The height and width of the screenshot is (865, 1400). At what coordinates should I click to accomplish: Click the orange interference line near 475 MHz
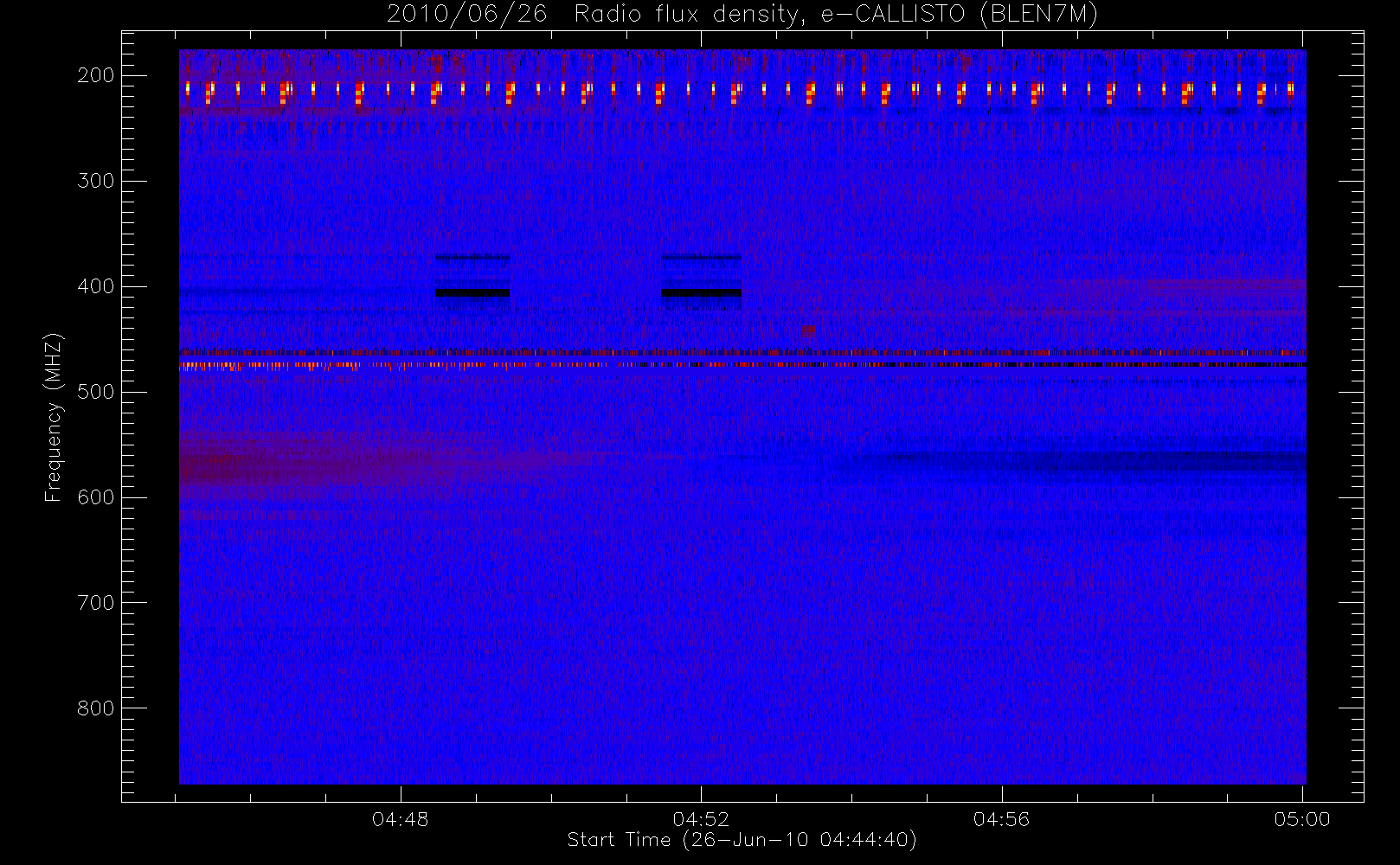tap(742, 365)
